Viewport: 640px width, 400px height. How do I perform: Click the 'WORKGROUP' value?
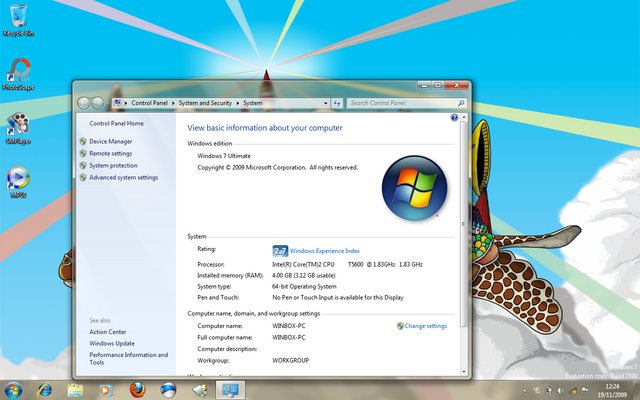click(x=290, y=360)
